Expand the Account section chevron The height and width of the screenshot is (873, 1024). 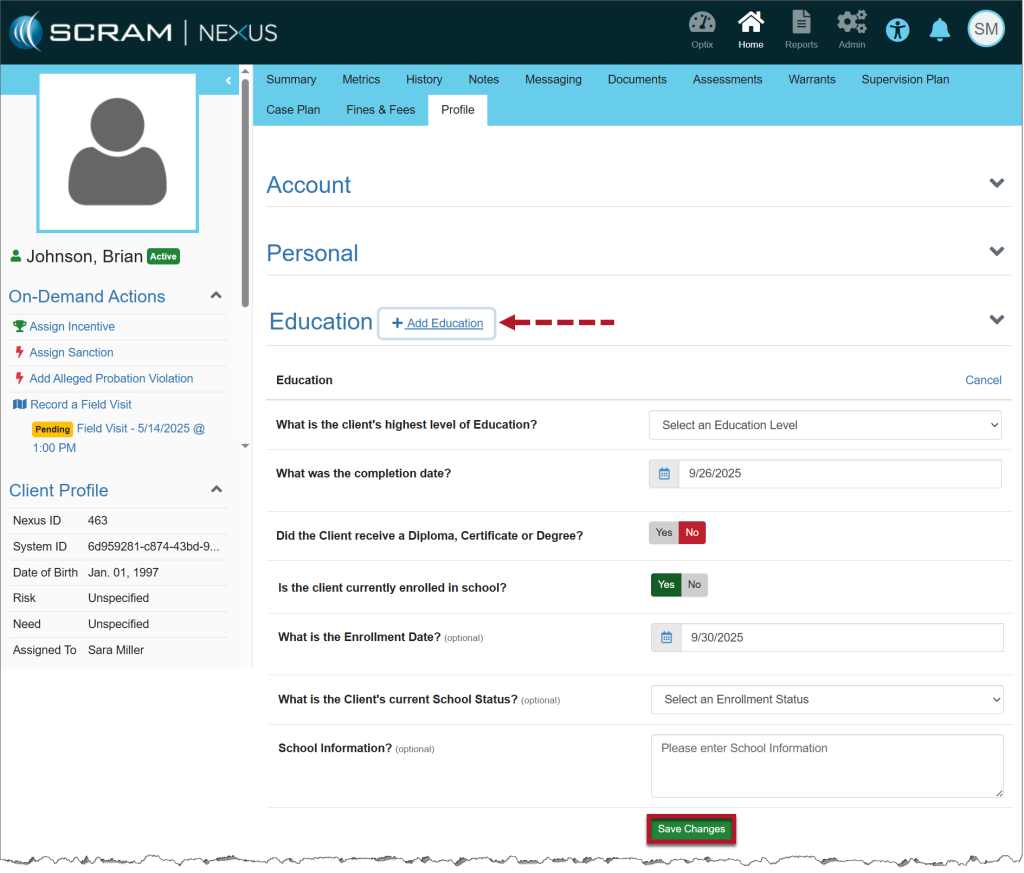click(x=996, y=184)
